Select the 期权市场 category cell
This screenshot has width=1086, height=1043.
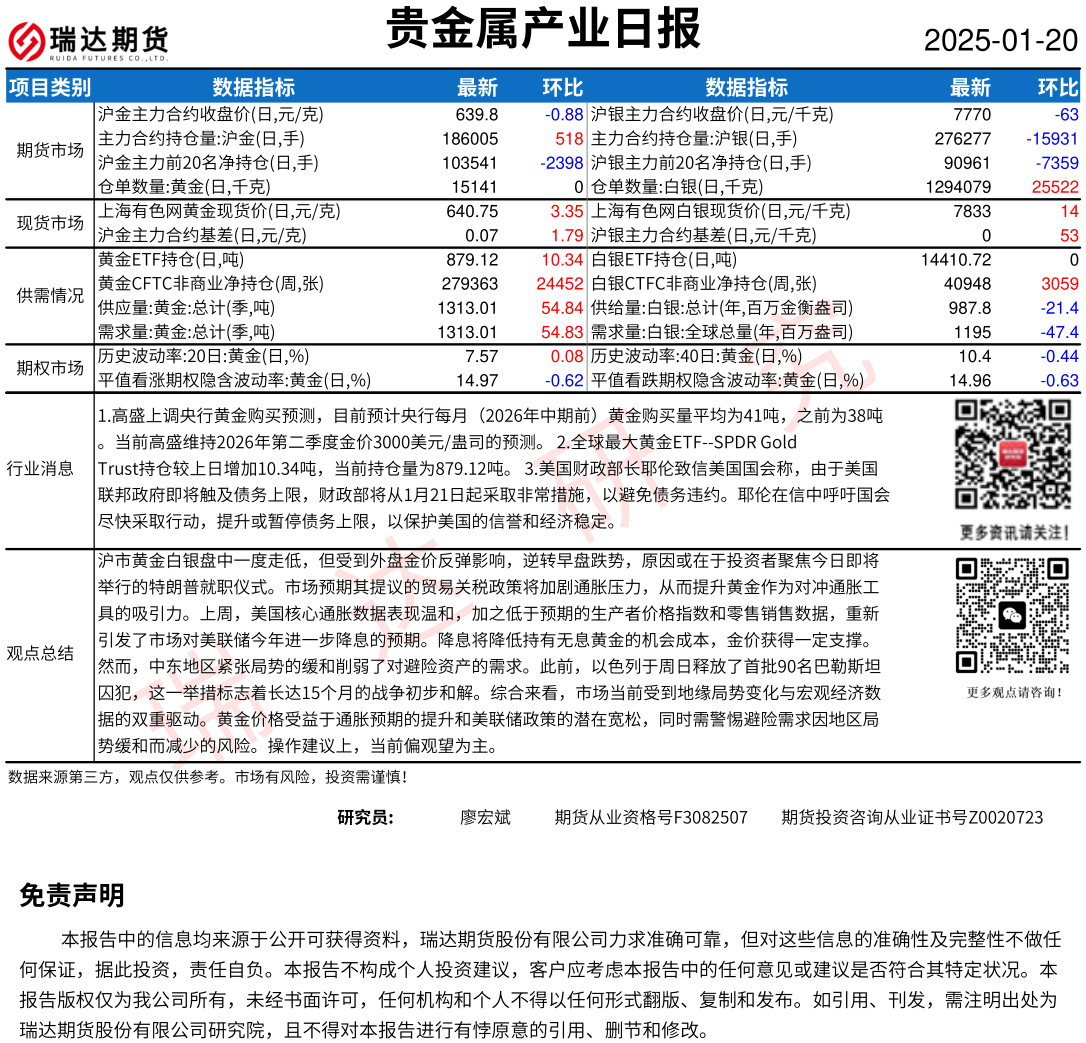click(50, 368)
